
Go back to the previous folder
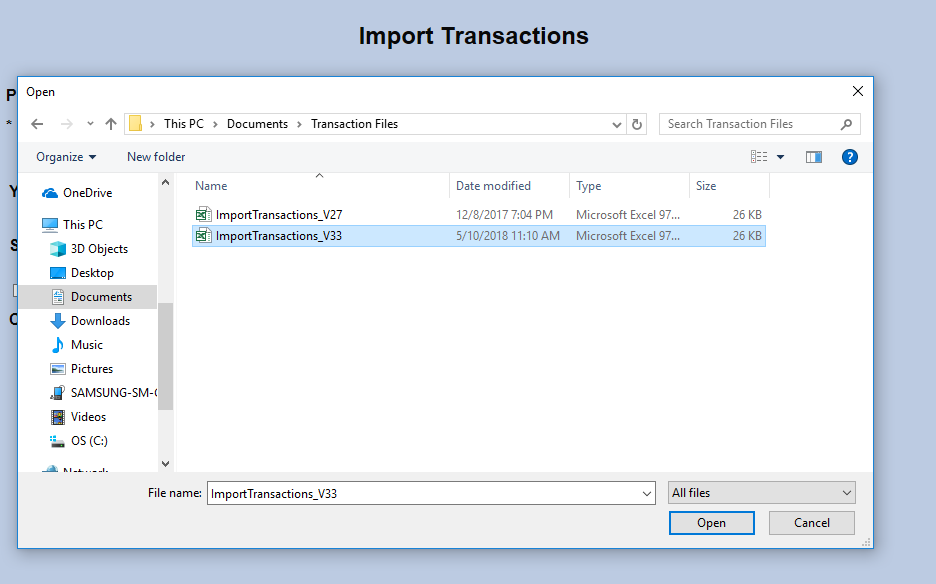(37, 123)
